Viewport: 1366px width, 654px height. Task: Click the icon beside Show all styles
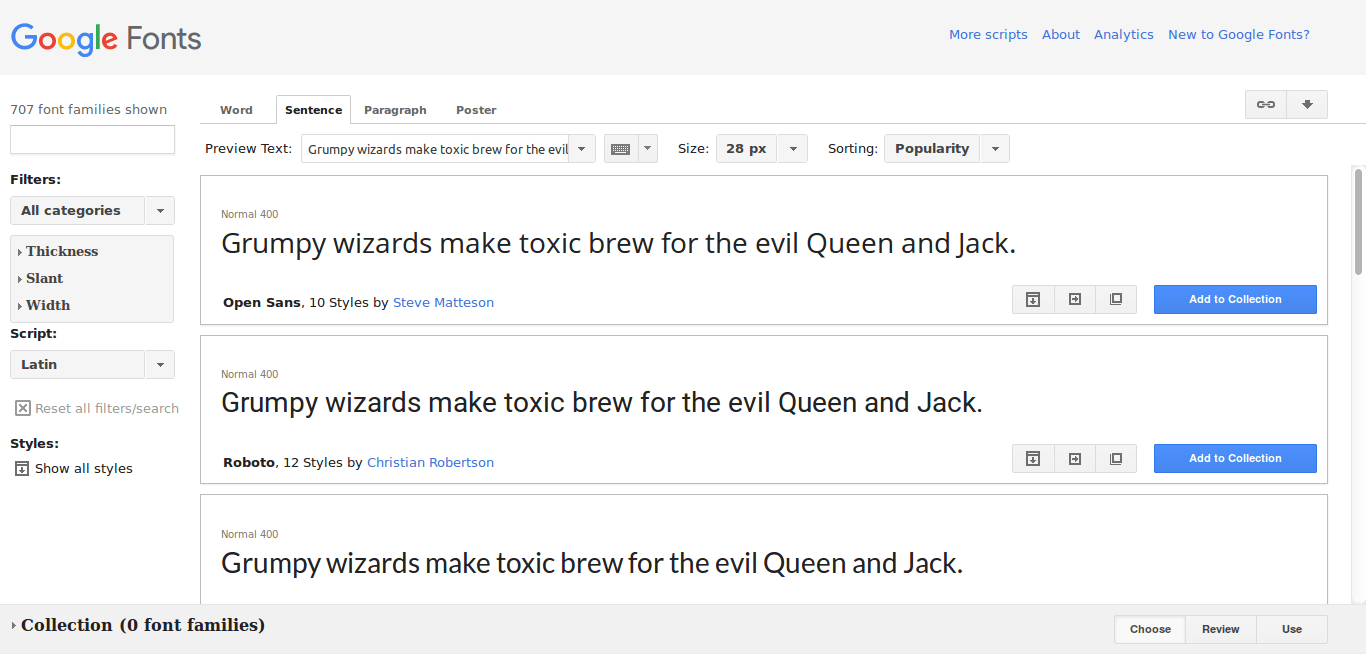(22, 468)
